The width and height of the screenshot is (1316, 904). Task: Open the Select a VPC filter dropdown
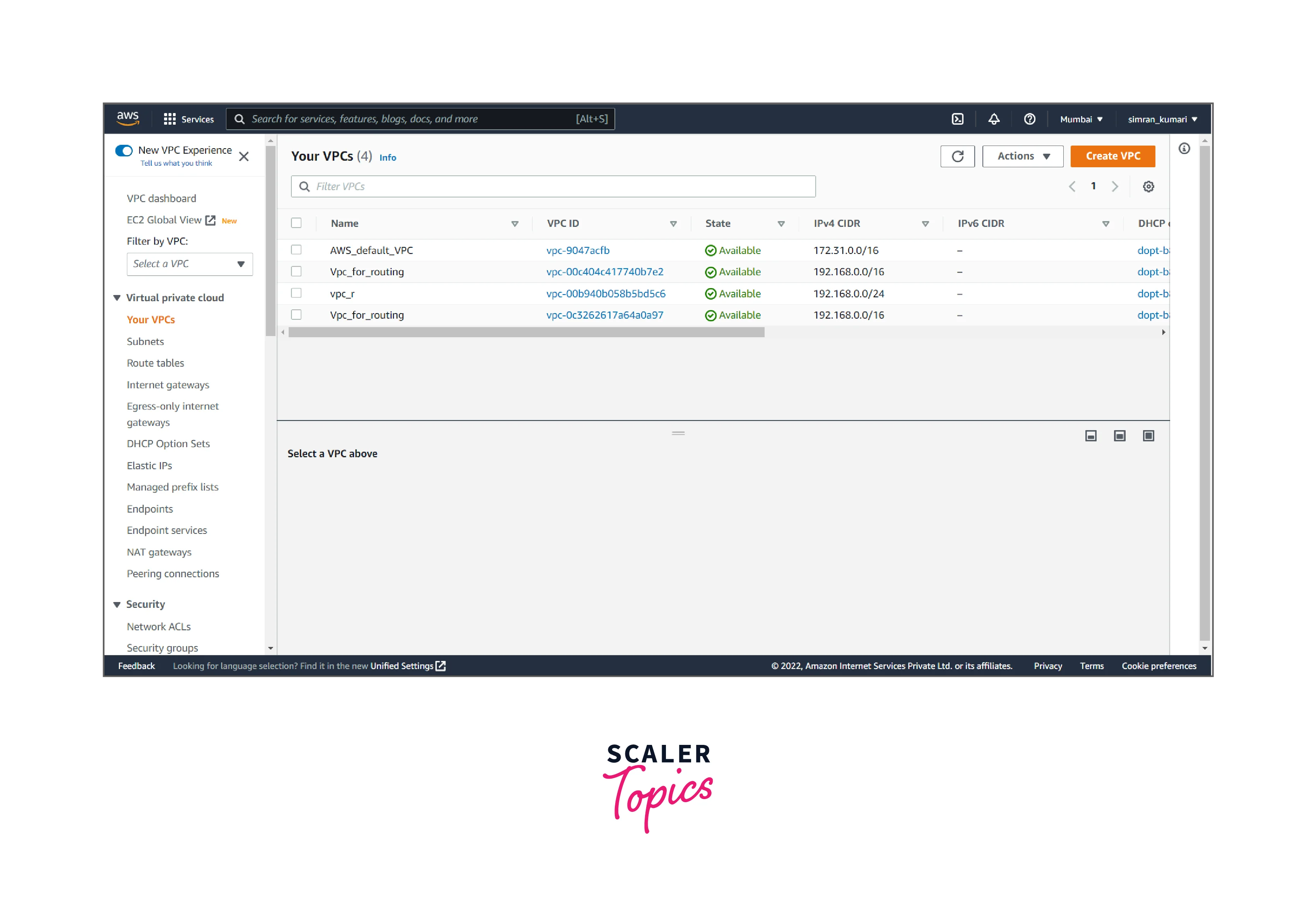pyautogui.click(x=189, y=264)
